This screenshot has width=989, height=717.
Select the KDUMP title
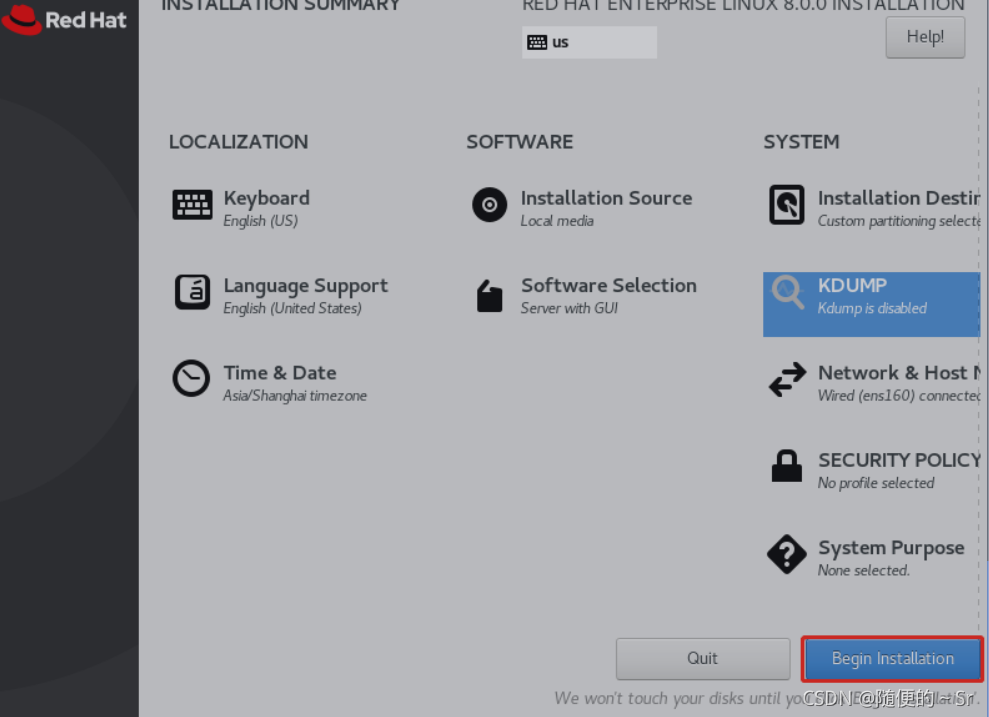click(852, 286)
